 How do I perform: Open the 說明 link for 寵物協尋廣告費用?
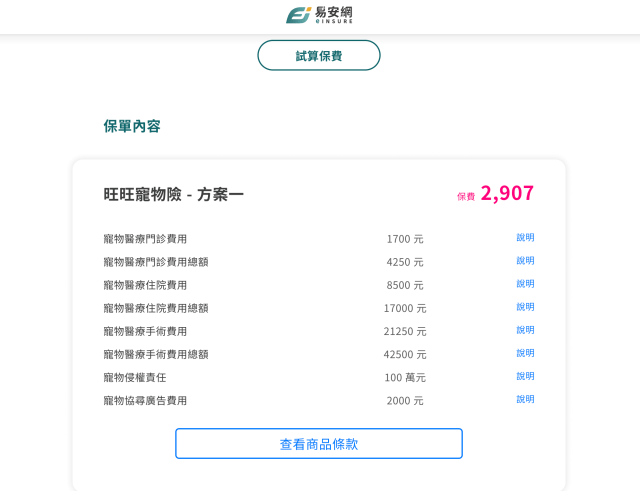click(x=525, y=399)
